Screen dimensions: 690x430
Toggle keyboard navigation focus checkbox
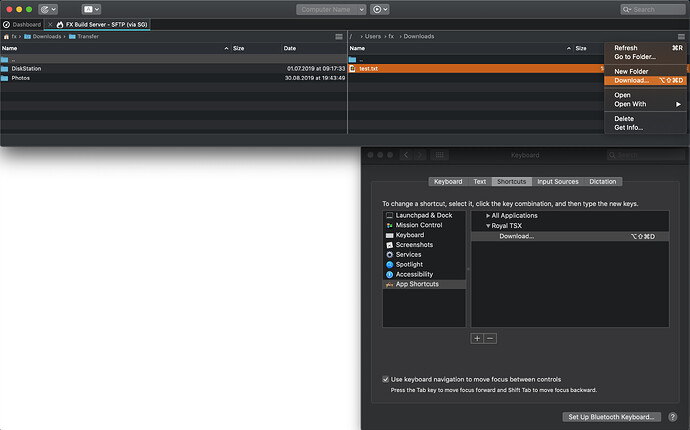(387, 379)
